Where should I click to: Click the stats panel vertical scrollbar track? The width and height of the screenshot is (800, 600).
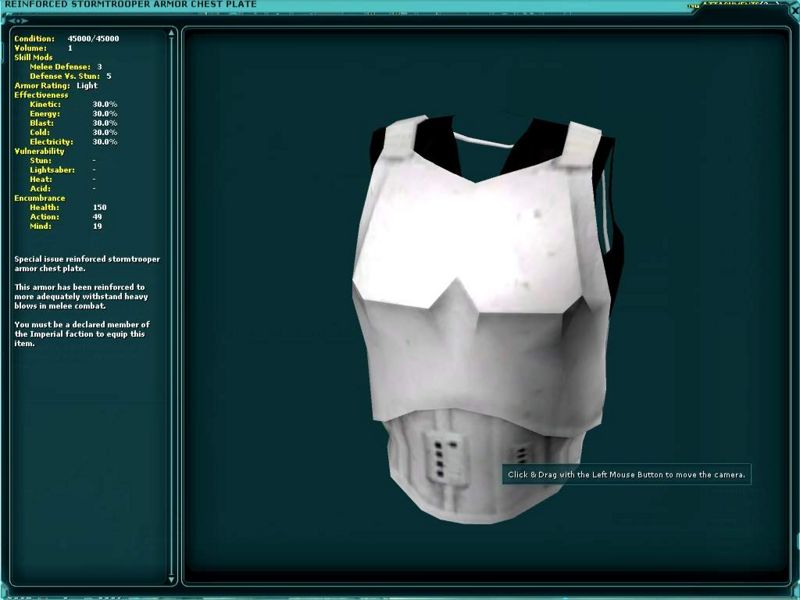(171, 300)
